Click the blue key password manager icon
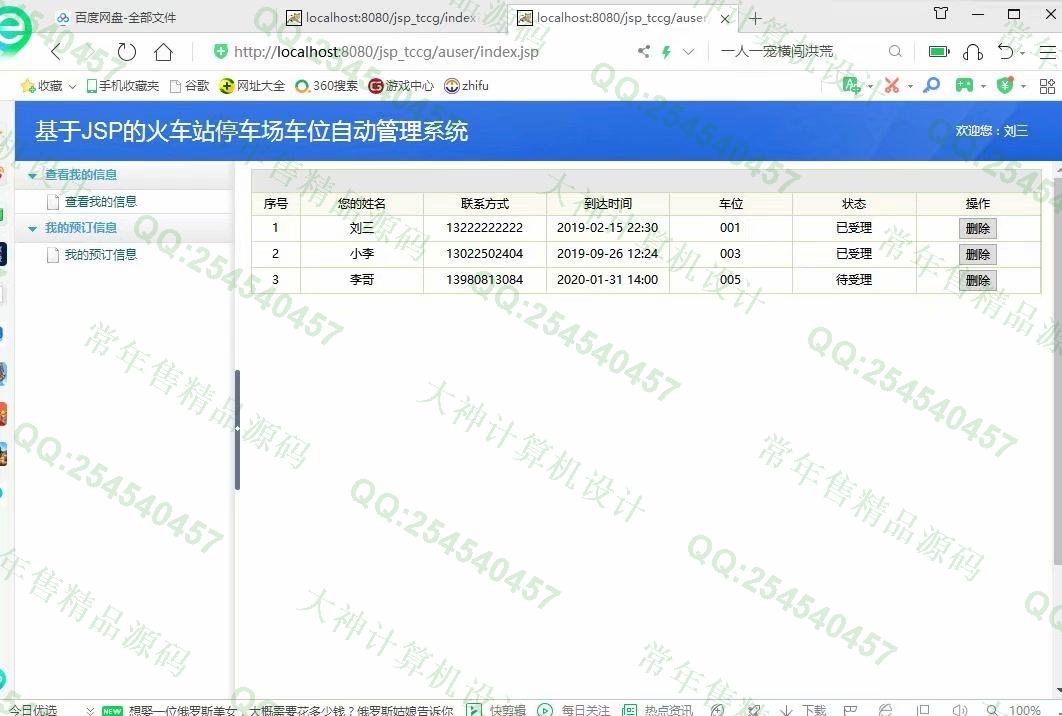 click(x=932, y=85)
